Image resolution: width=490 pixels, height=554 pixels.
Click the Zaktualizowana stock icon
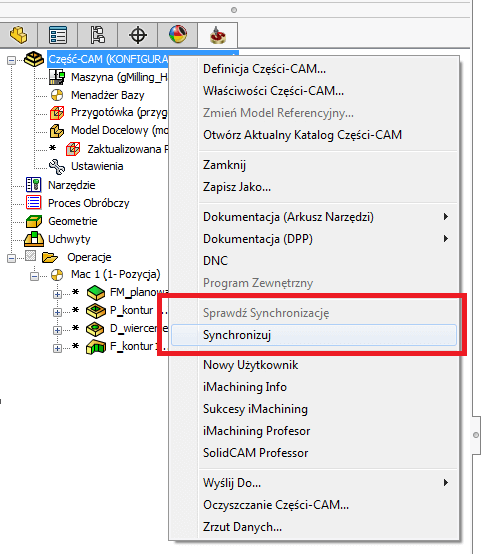pos(73,149)
